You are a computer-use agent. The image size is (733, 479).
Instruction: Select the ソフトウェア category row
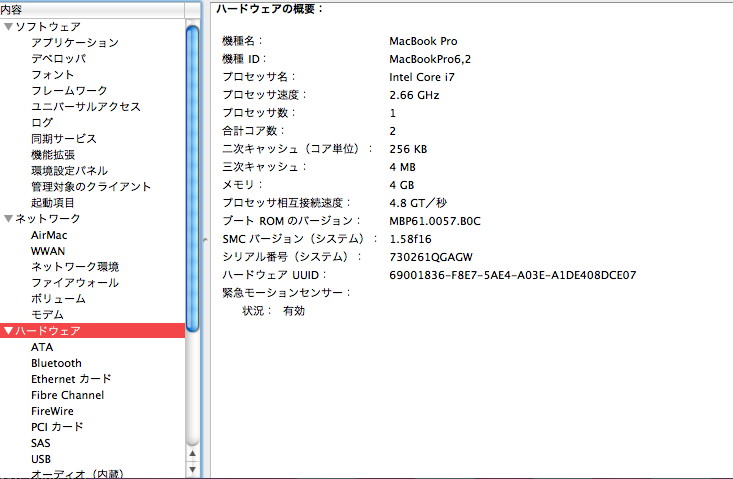click(93, 27)
